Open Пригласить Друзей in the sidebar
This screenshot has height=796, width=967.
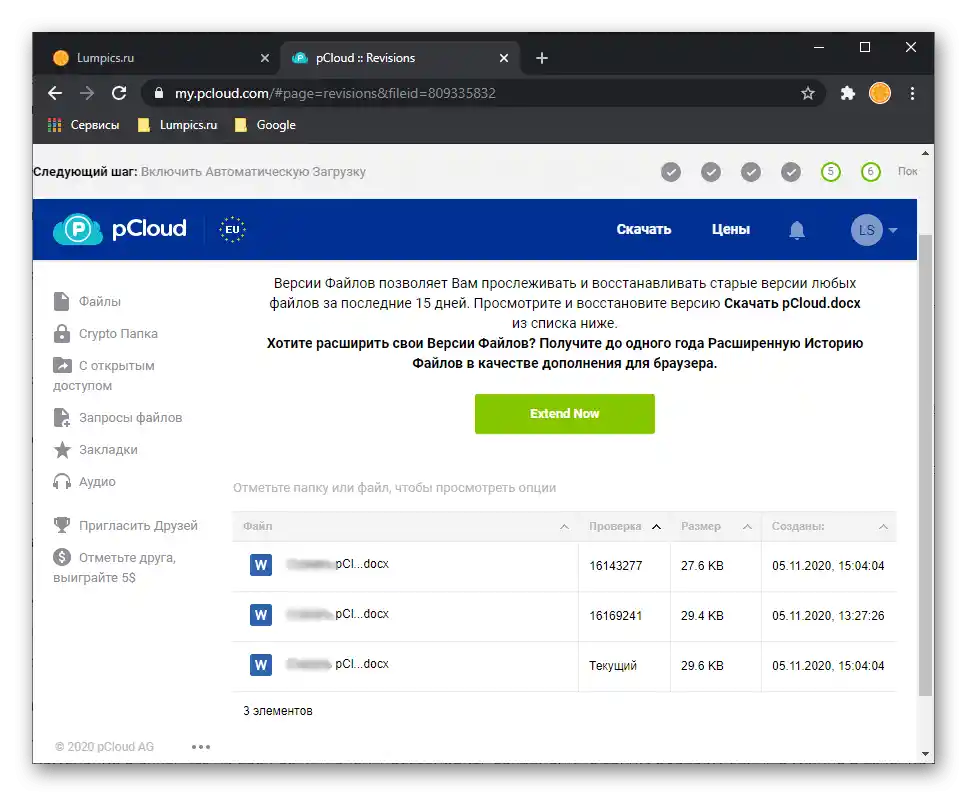(x=126, y=525)
